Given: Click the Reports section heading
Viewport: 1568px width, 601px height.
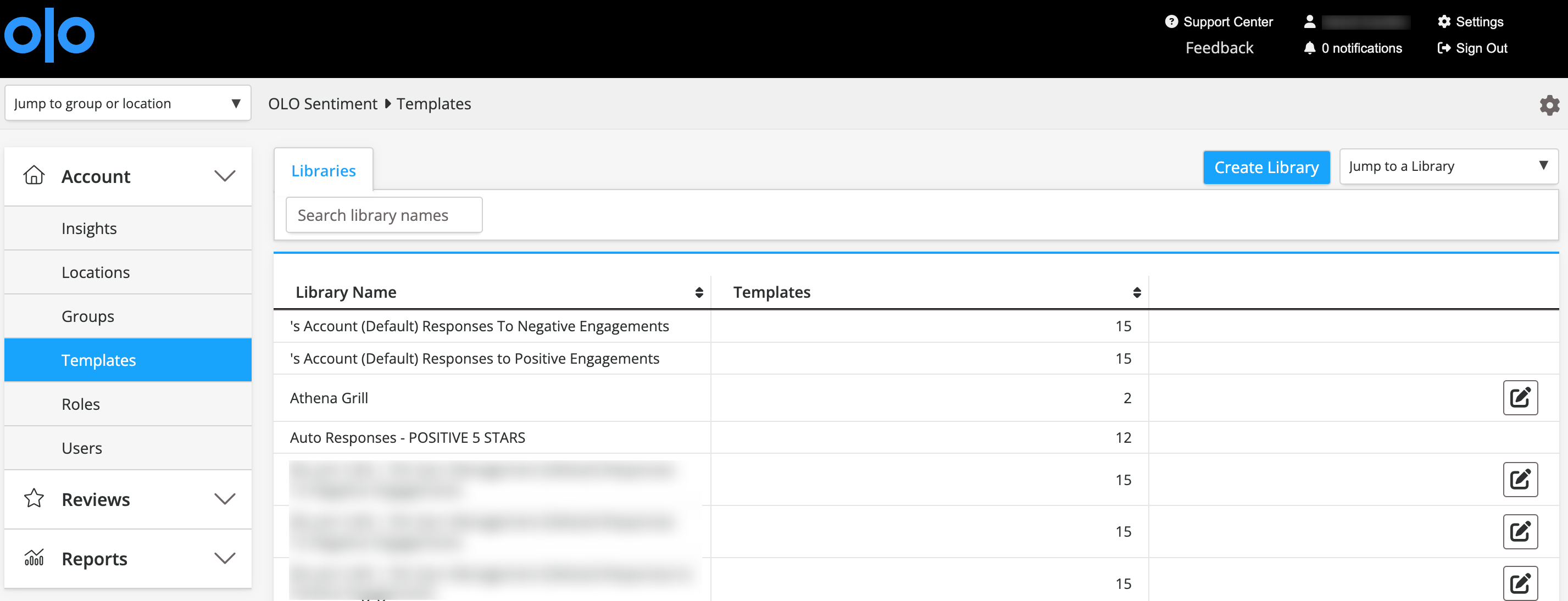Looking at the screenshot, I should [x=94, y=558].
